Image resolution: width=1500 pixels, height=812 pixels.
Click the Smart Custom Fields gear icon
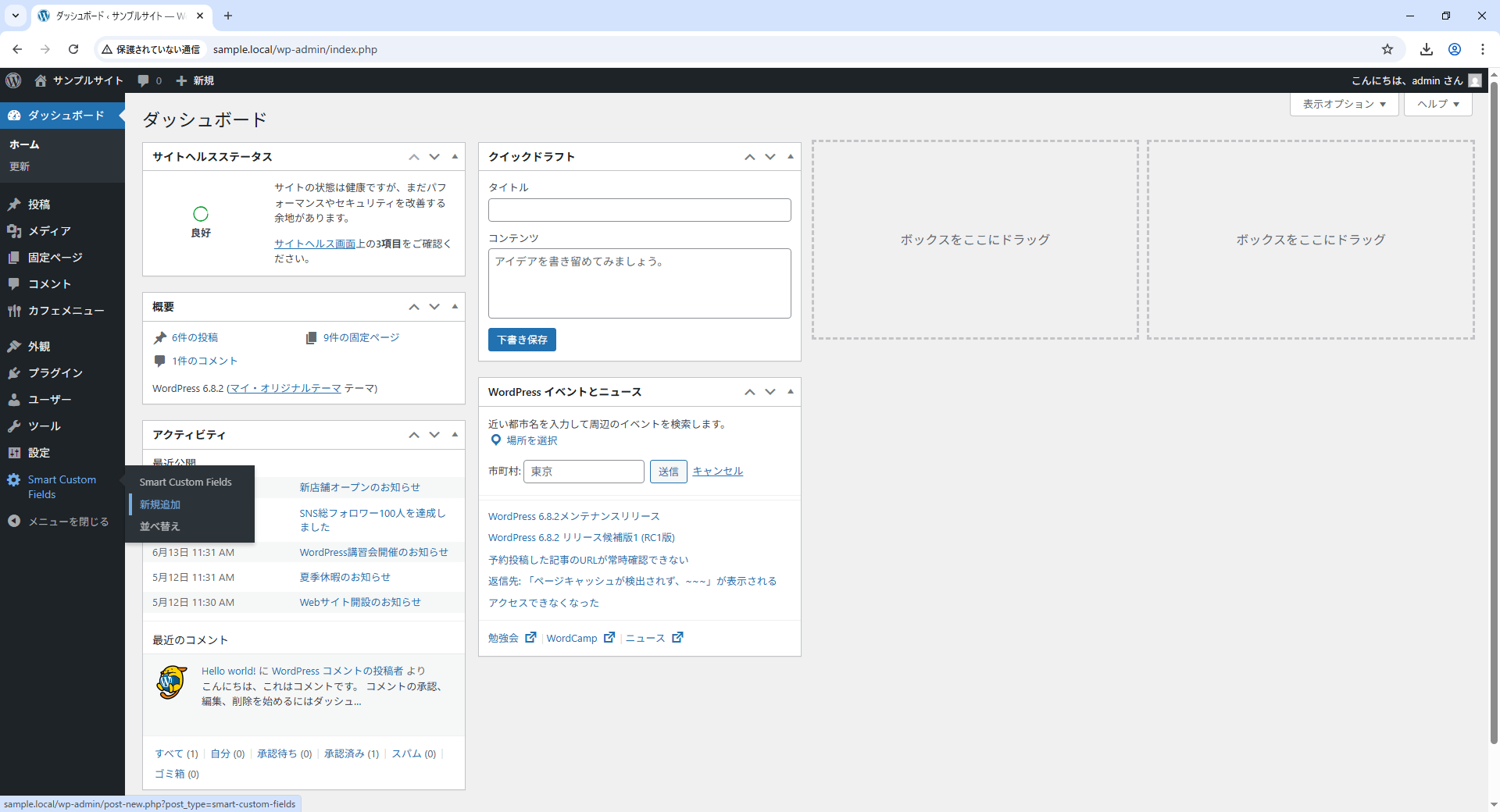(14, 479)
